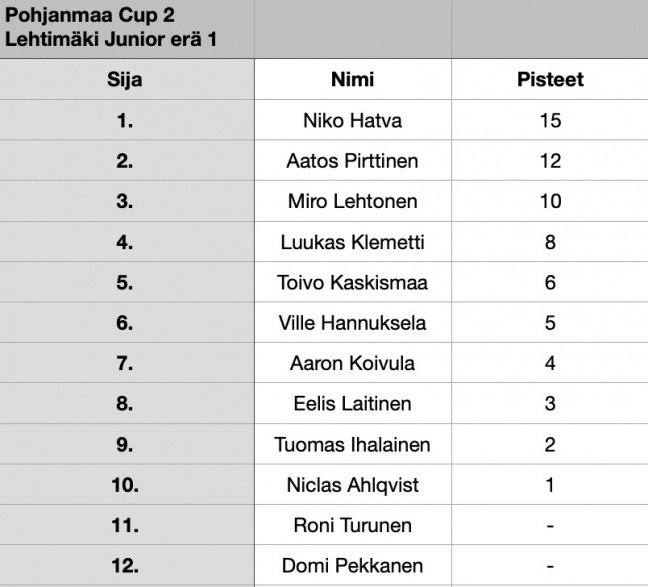This screenshot has height=587, width=648.
Task: Click the Aaron Koivula name cell
Action: (353, 363)
